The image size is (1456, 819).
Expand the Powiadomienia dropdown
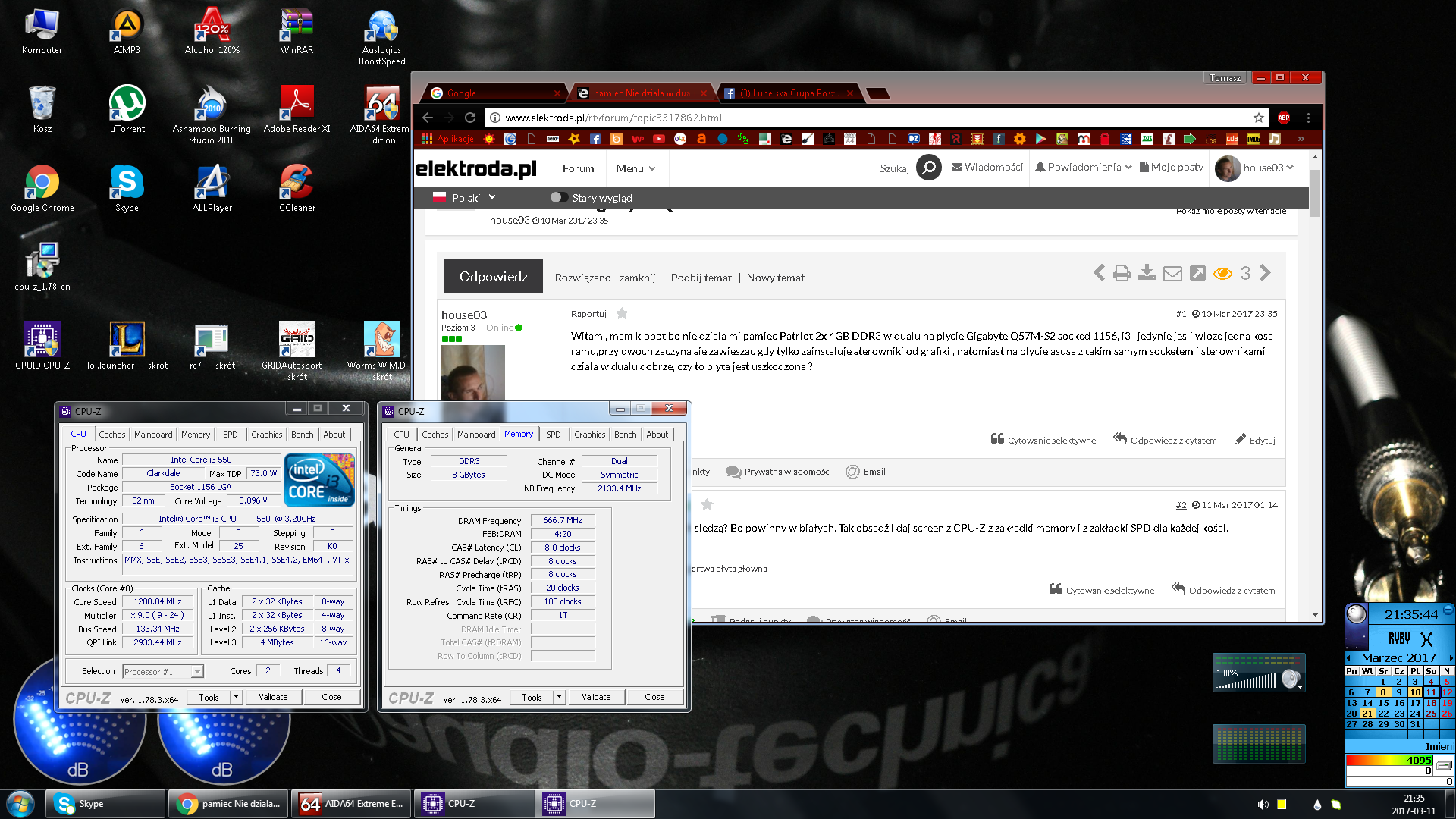(x=1083, y=168)
